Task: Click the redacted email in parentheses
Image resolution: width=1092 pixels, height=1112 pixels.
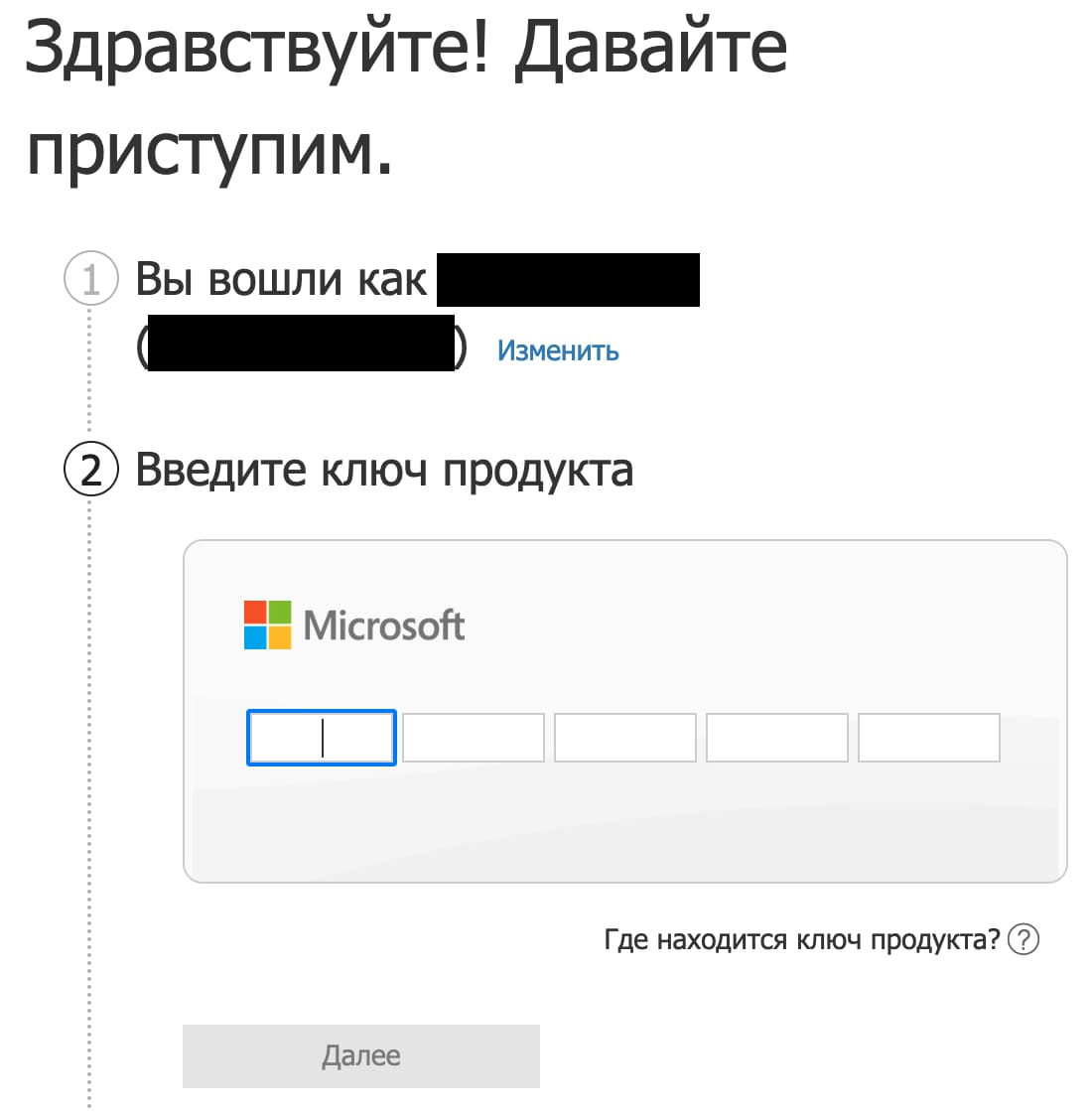Action: pyautogui.click(x=301, y=344)
